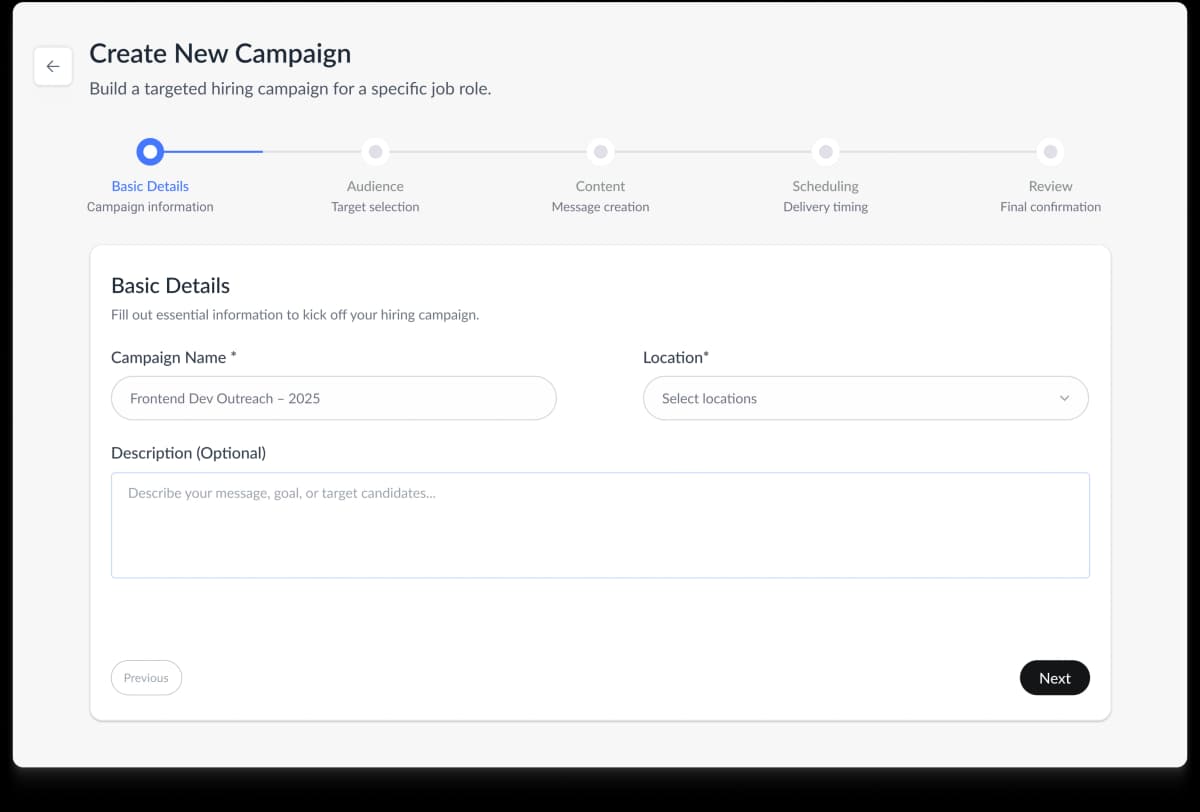Select the Audience step circle
This screenshot has width=1200, height=812.
click(375, 151)
